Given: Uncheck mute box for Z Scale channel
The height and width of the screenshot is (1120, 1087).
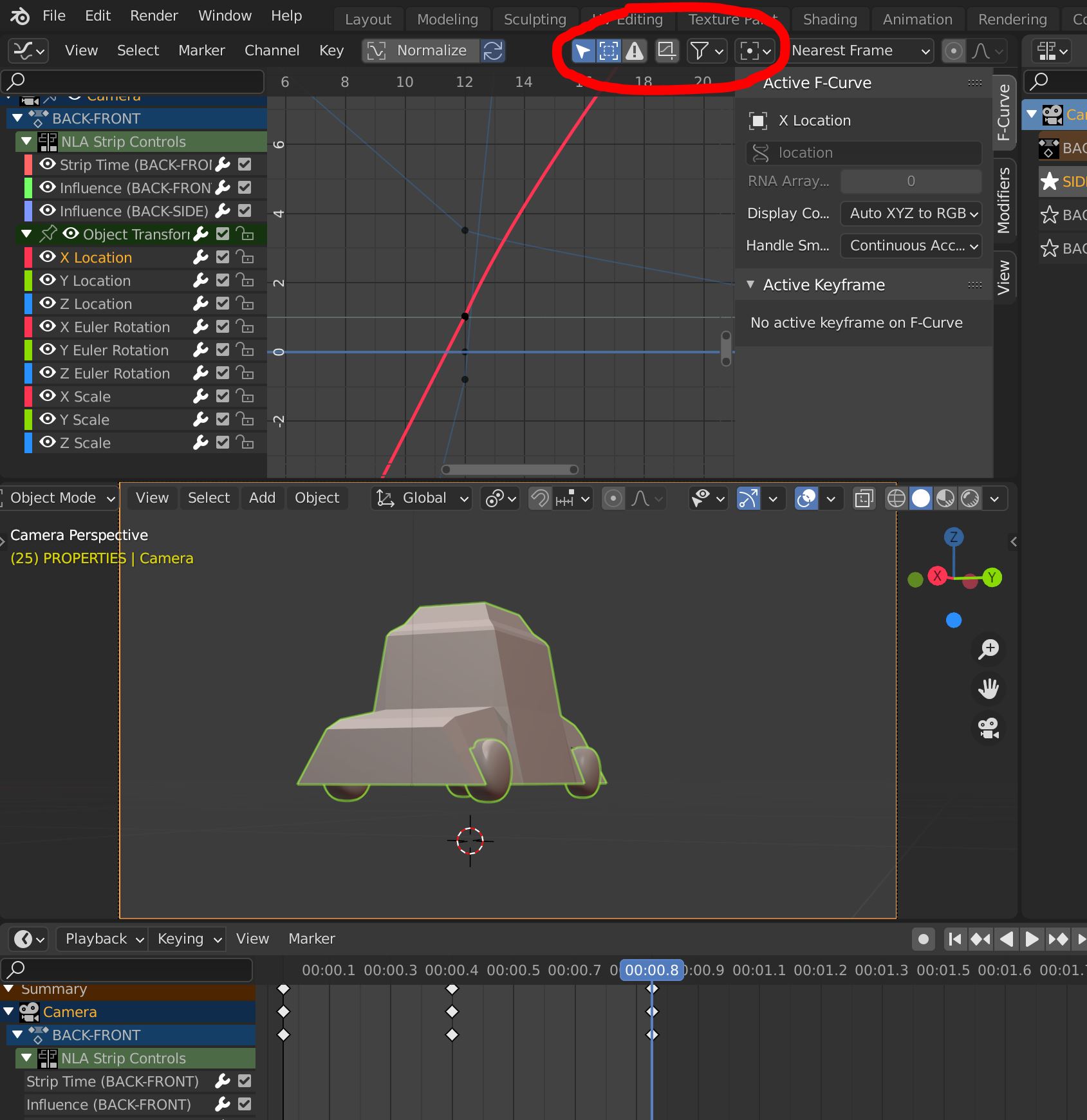Looking at the screenshot, I should tap(223, 442).
